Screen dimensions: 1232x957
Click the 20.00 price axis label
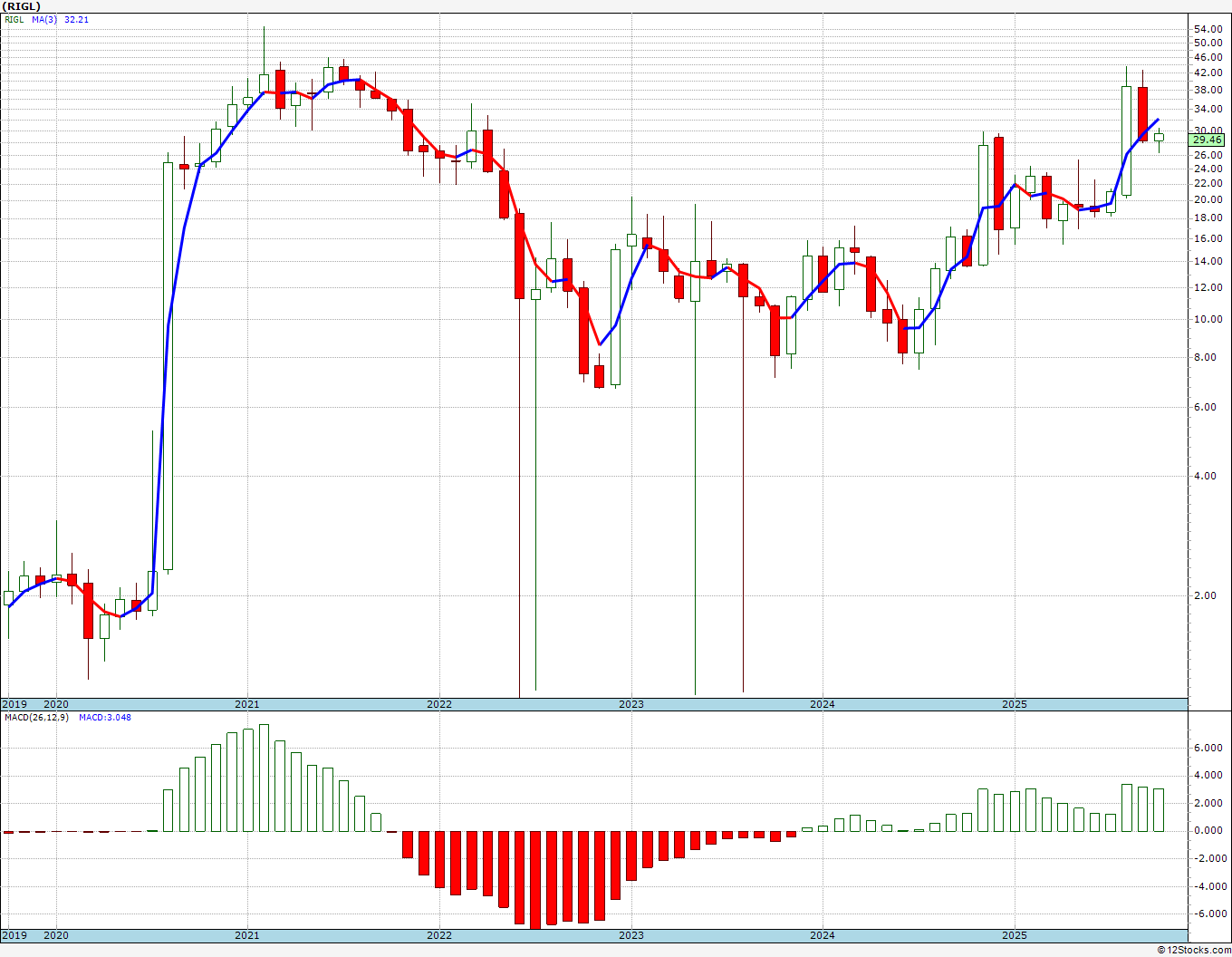[1208, 199]
